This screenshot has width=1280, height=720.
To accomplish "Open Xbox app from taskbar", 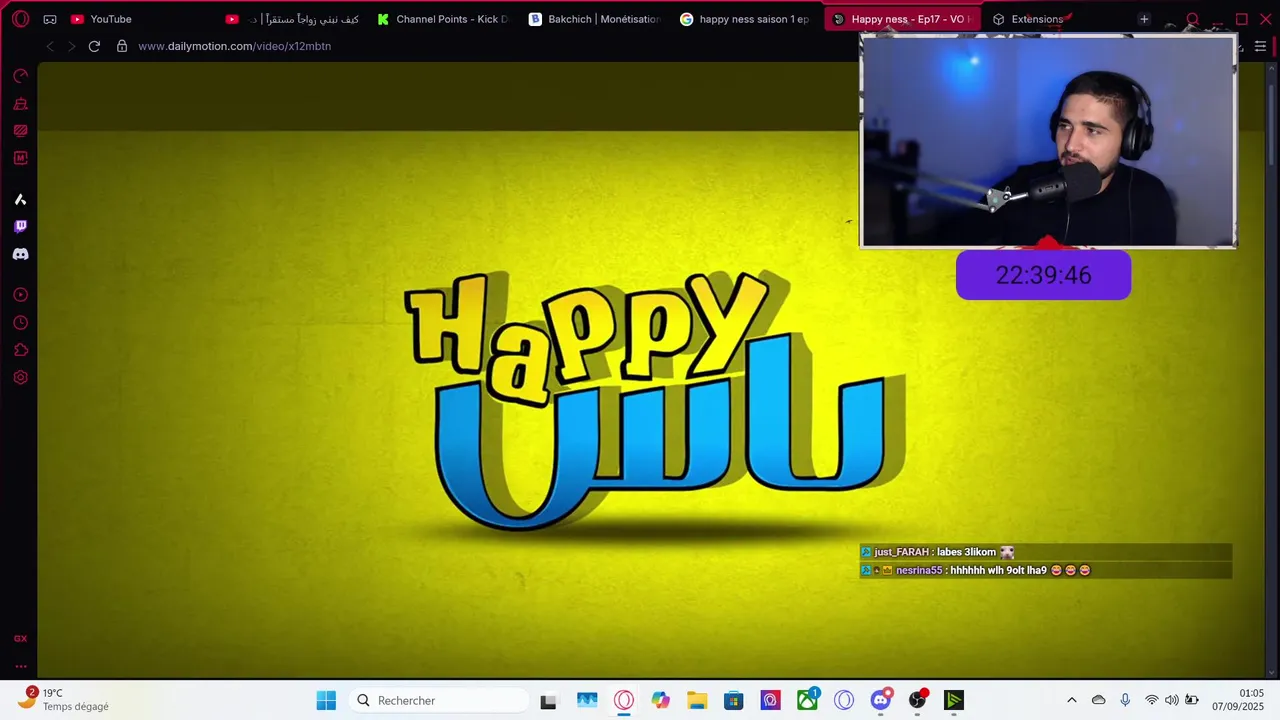I will click(x=807, y=700).
